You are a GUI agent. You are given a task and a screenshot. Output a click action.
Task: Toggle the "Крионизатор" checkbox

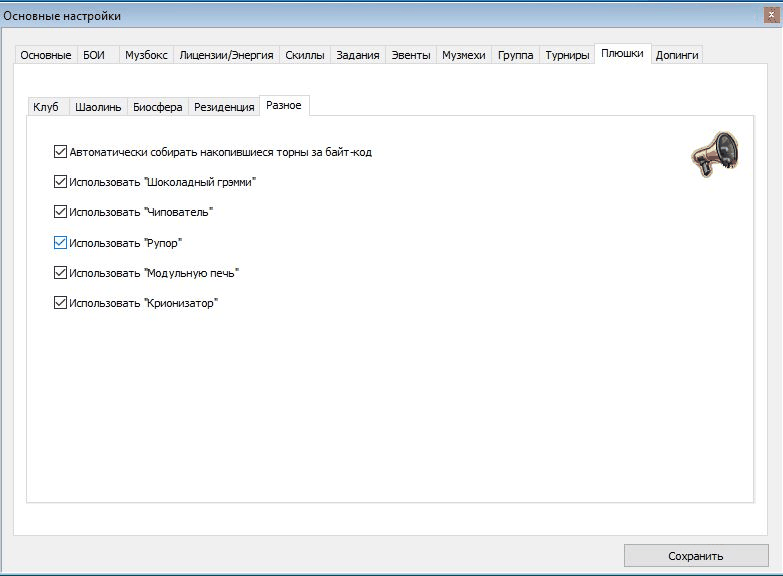point(60,302)
